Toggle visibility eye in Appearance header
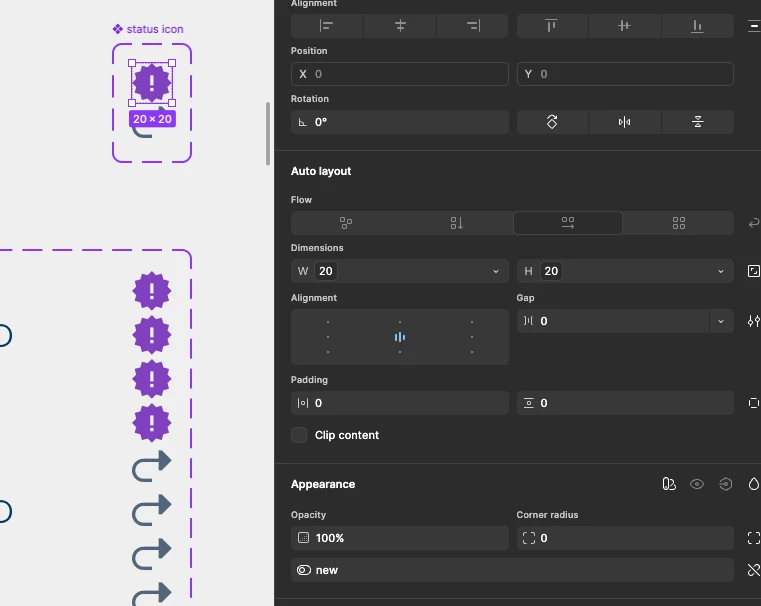761x606 pixels. [x=697, y=484]
